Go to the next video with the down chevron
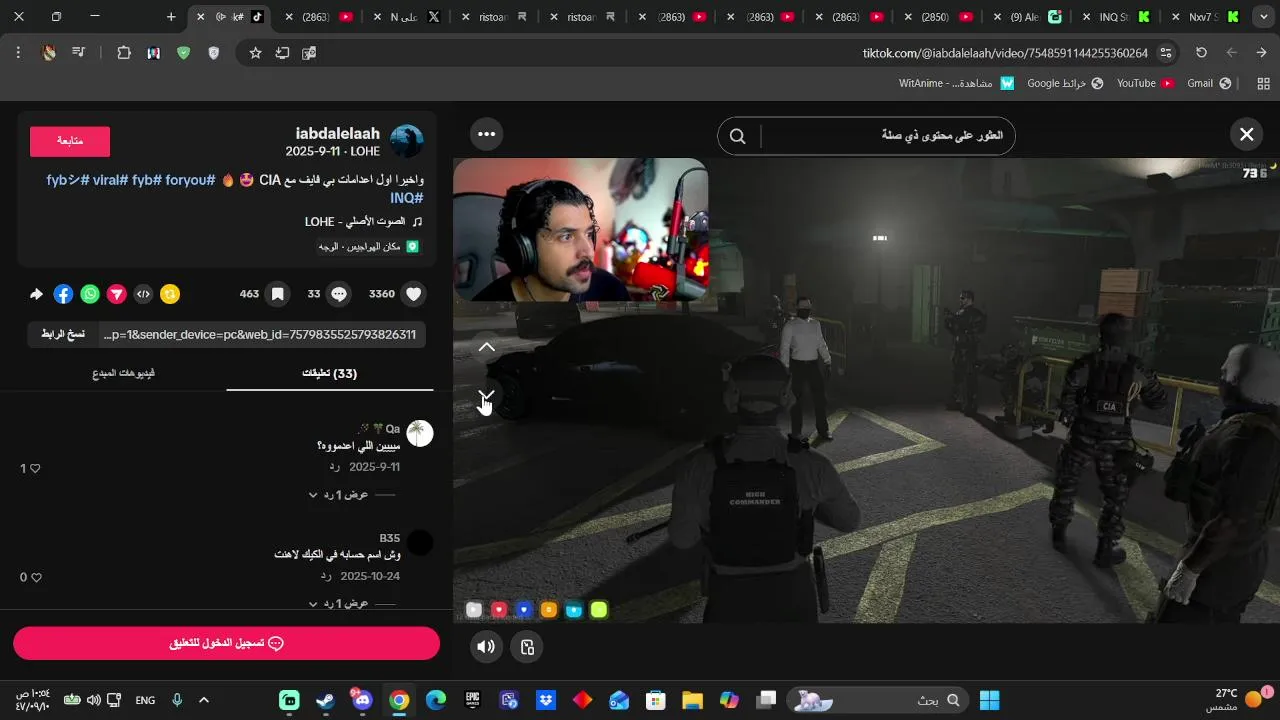 tap(486, 397)
